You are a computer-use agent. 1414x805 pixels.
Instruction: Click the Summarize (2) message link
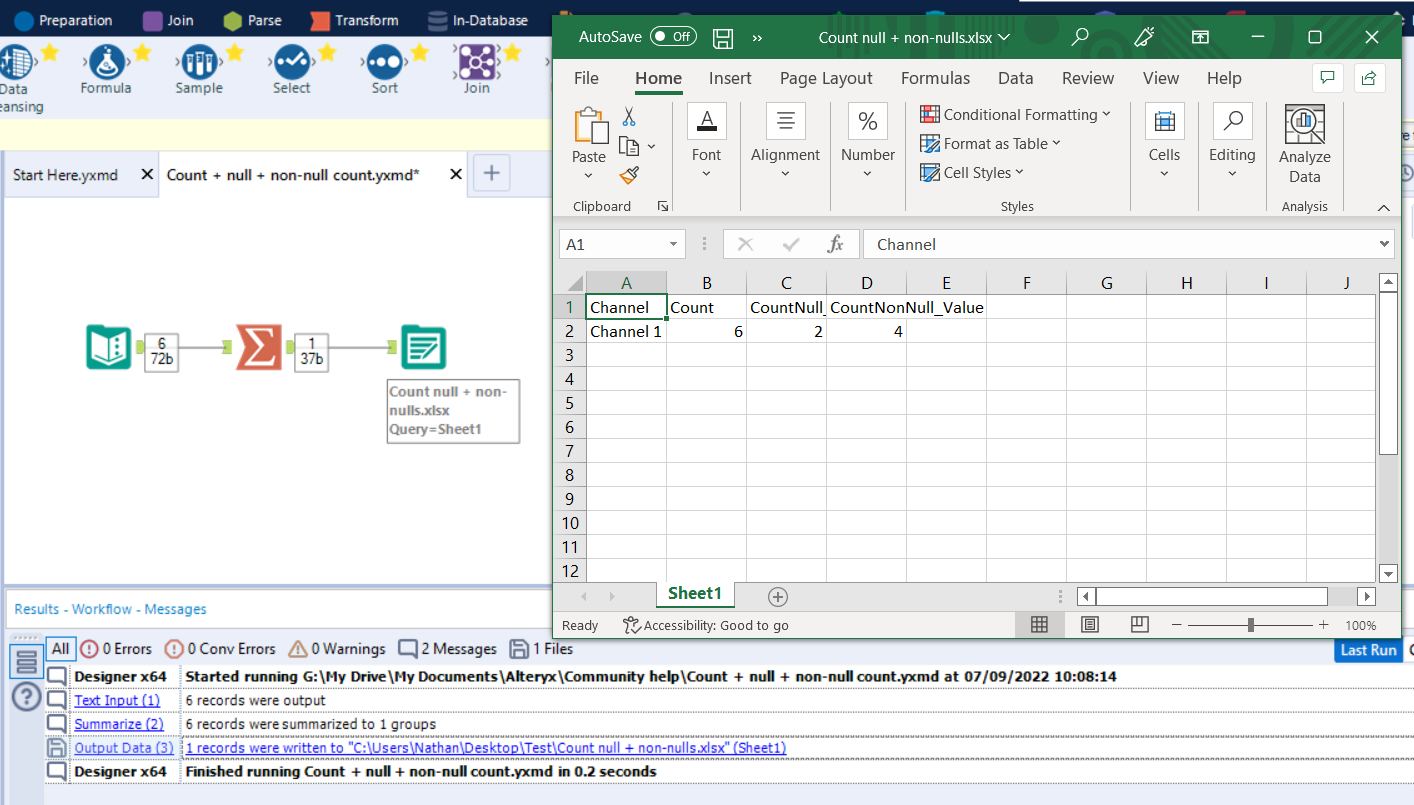(119, 724)
